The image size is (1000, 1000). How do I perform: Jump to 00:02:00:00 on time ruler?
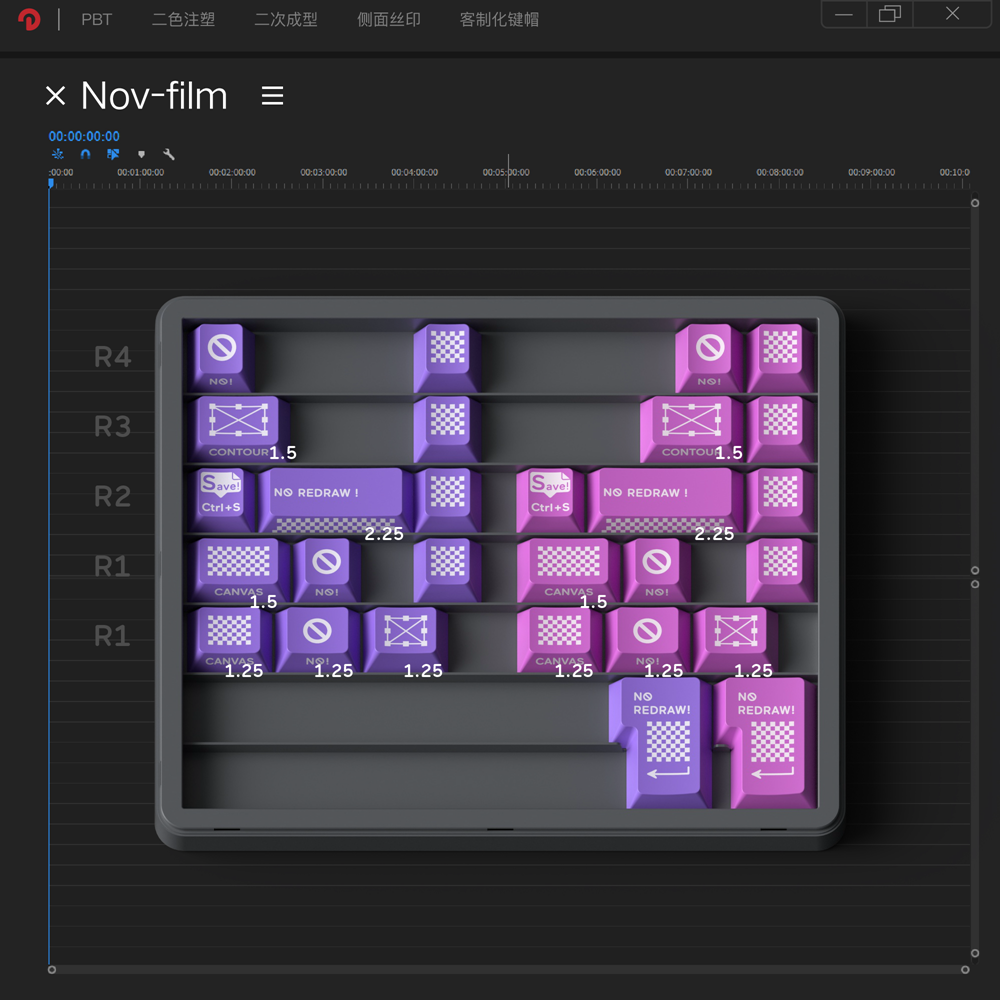pyautogui.click(x=232, y=172)
